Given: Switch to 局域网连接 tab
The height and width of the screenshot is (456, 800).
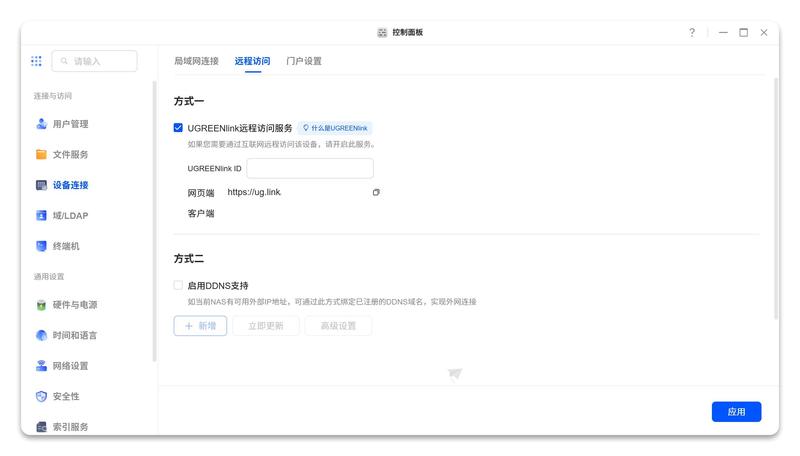Looking at the screenshot, I should [196, 61].
